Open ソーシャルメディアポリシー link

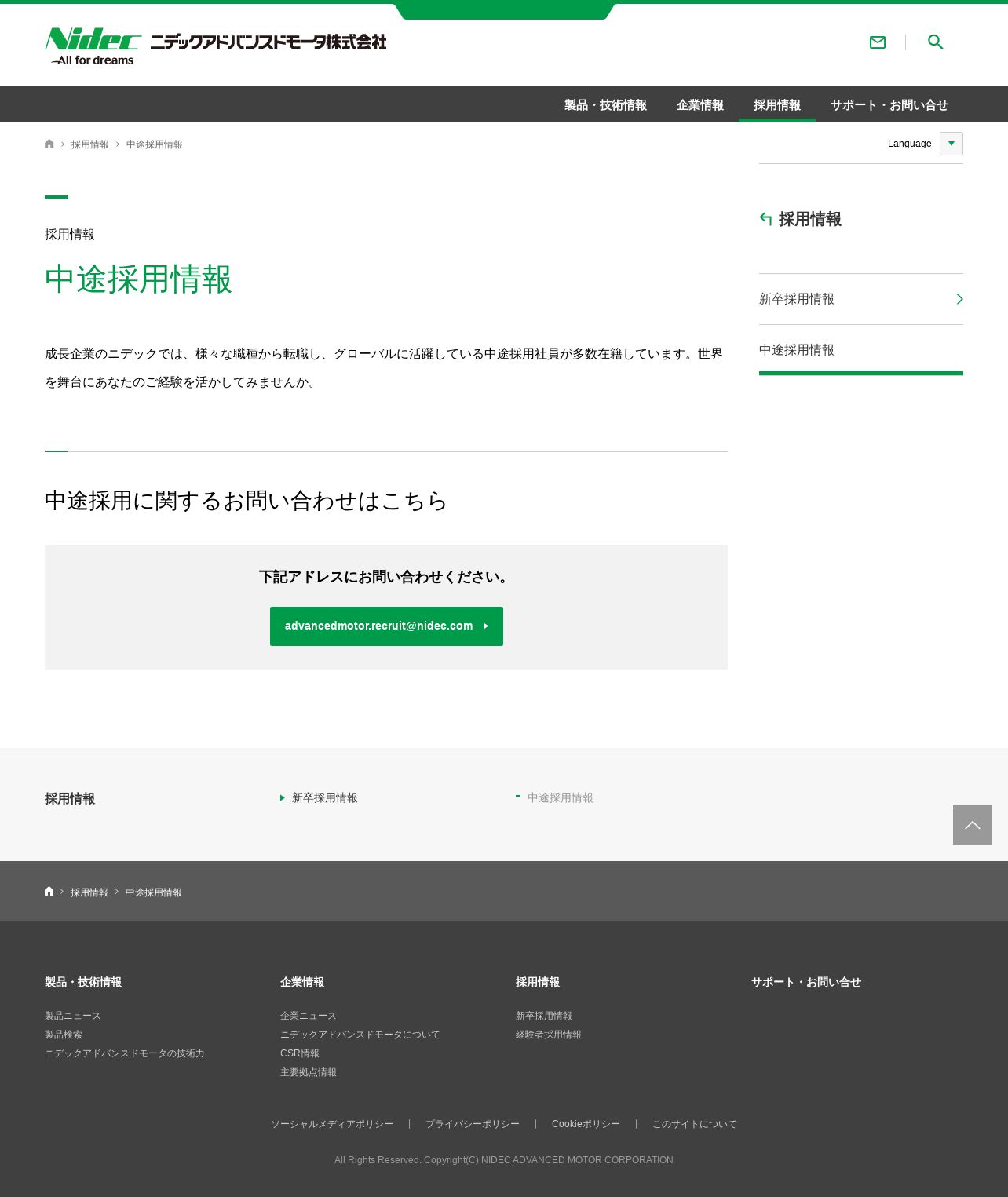(332, 1124)
